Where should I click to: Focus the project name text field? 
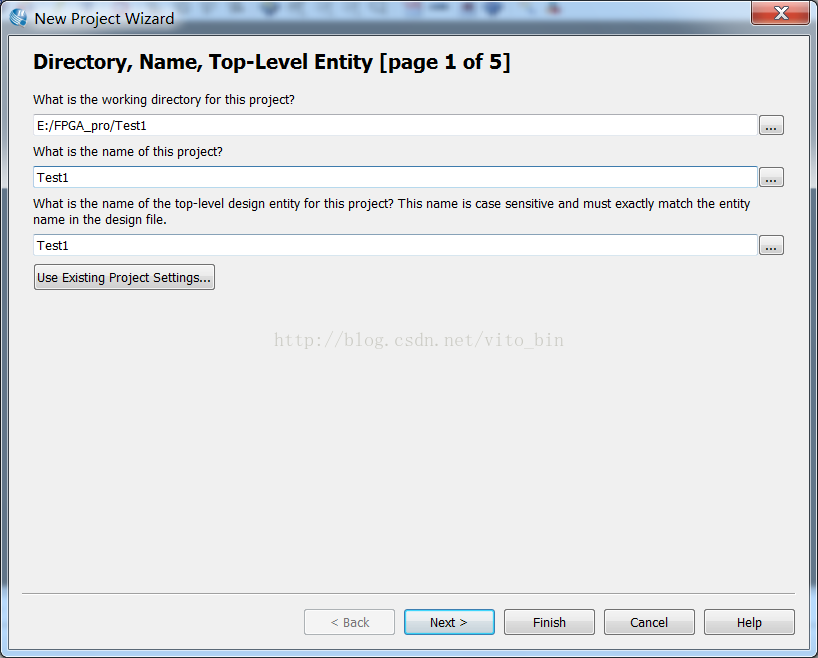(395, 177)
